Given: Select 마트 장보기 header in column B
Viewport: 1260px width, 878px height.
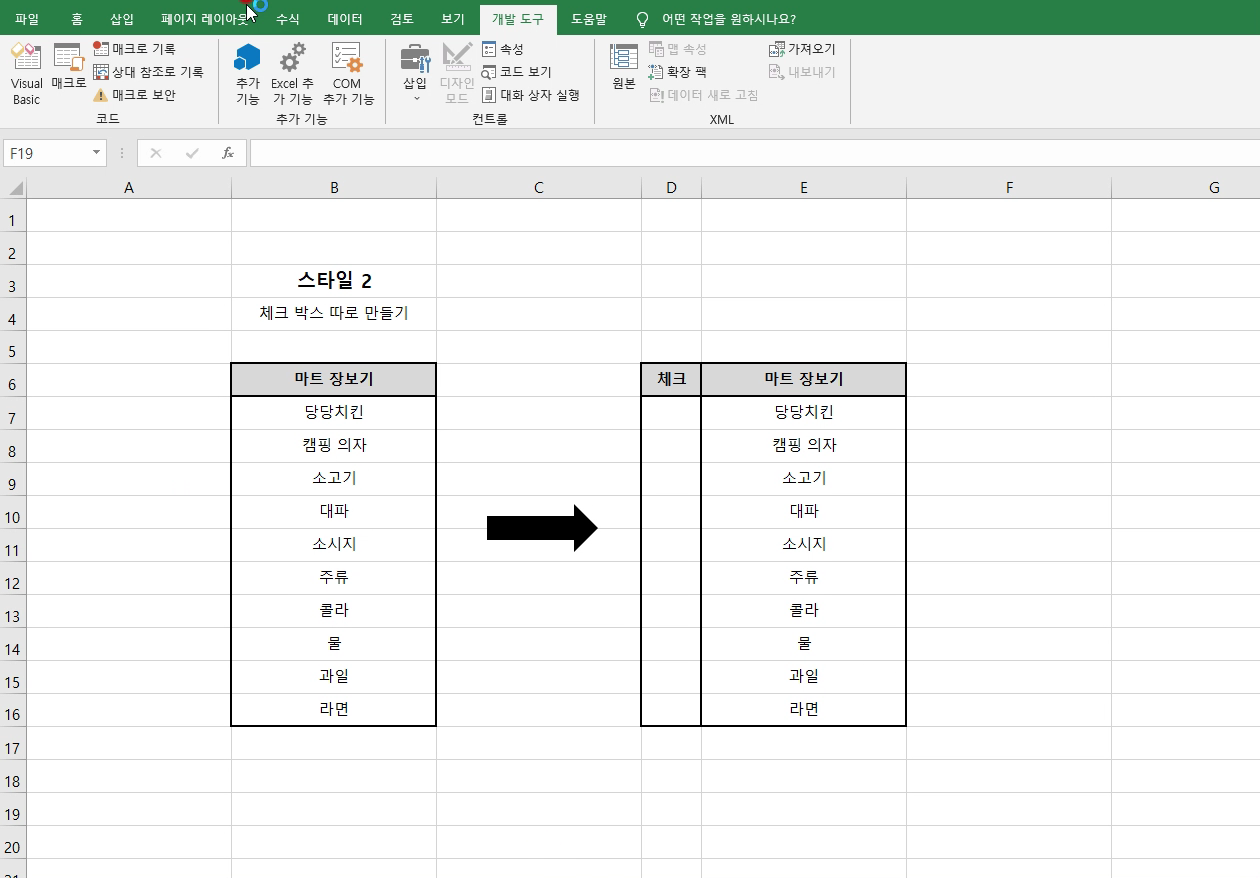Looking at the screenshot, I should click(x=334, y=379).
